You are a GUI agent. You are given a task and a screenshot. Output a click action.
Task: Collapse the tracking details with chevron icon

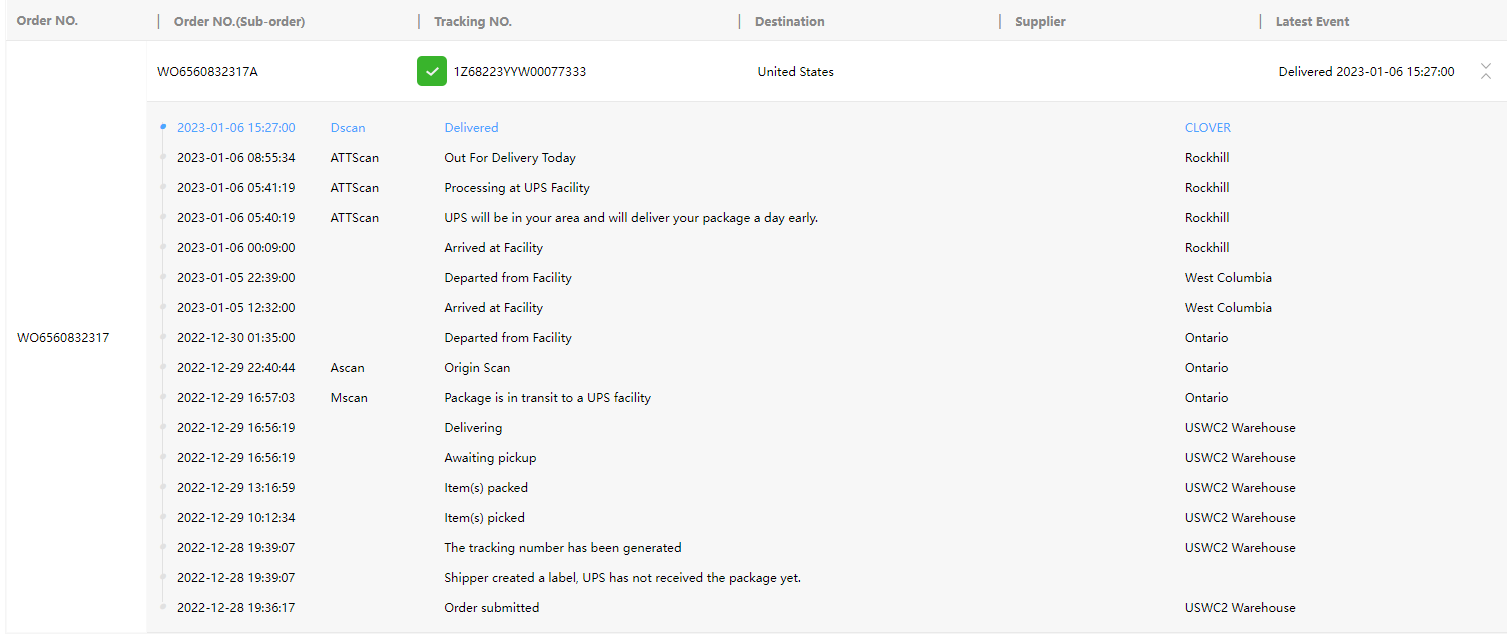pos(1485,72)
